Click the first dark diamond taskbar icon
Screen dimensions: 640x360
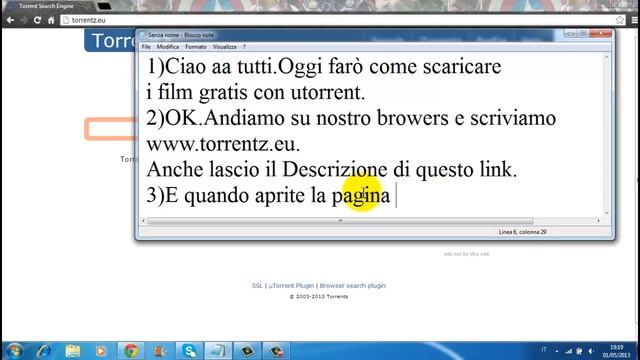pyautogui.click(x=247, y=351)
